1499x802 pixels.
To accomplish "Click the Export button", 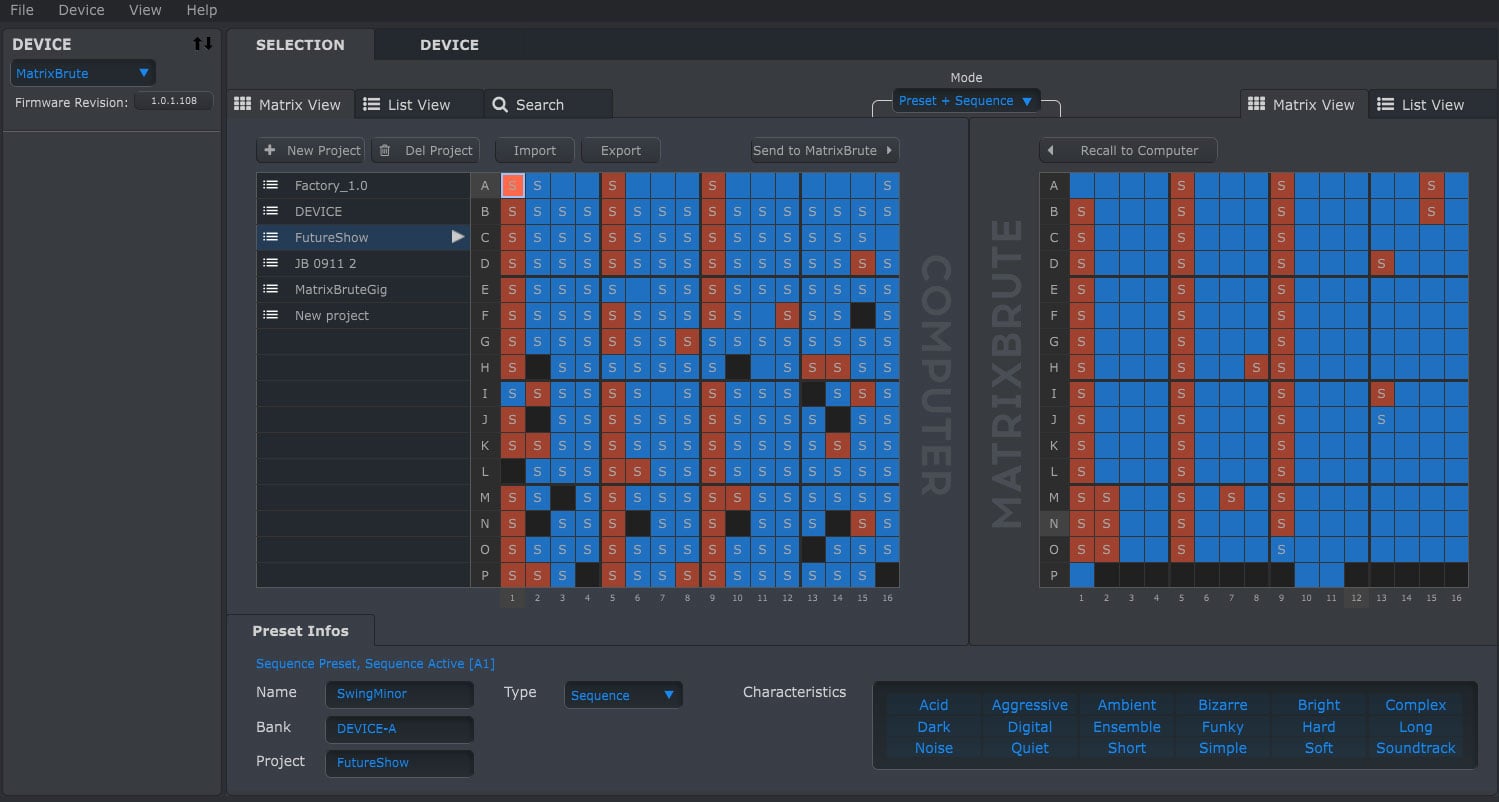I will [621, 150].
